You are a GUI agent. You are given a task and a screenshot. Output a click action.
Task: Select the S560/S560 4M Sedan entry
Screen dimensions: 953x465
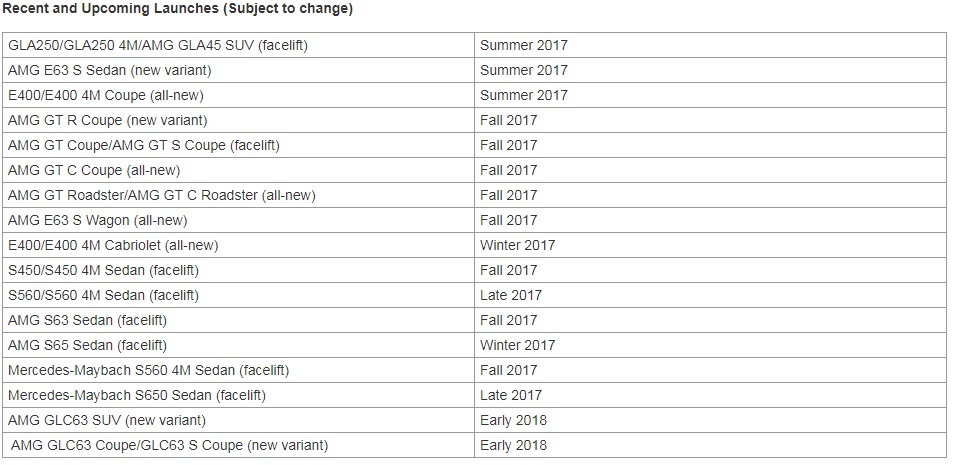[103, 295]
